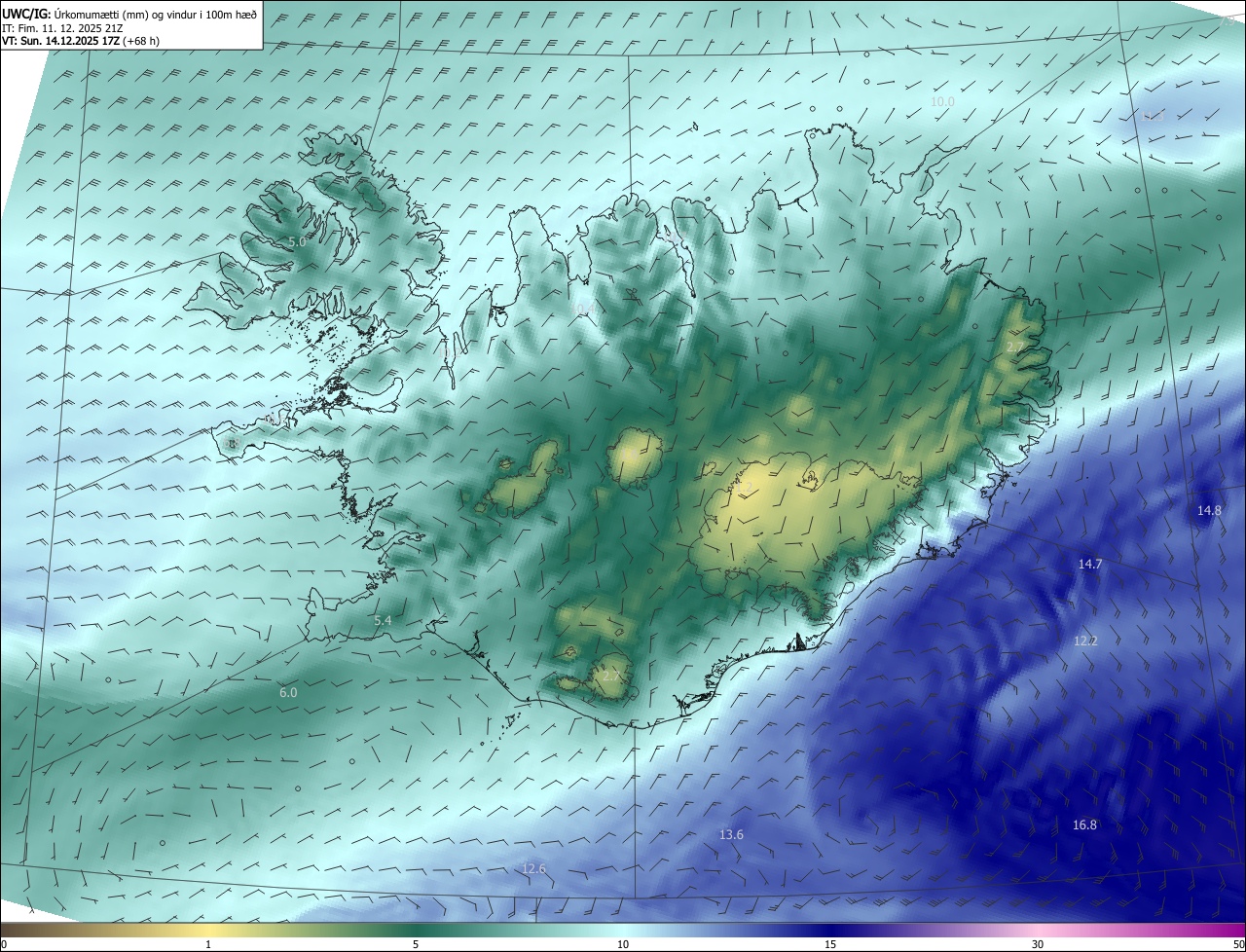Screen dimensions: 1246x952
Task: Click the colour scale tick label "5"
Action: click(416, 944)
